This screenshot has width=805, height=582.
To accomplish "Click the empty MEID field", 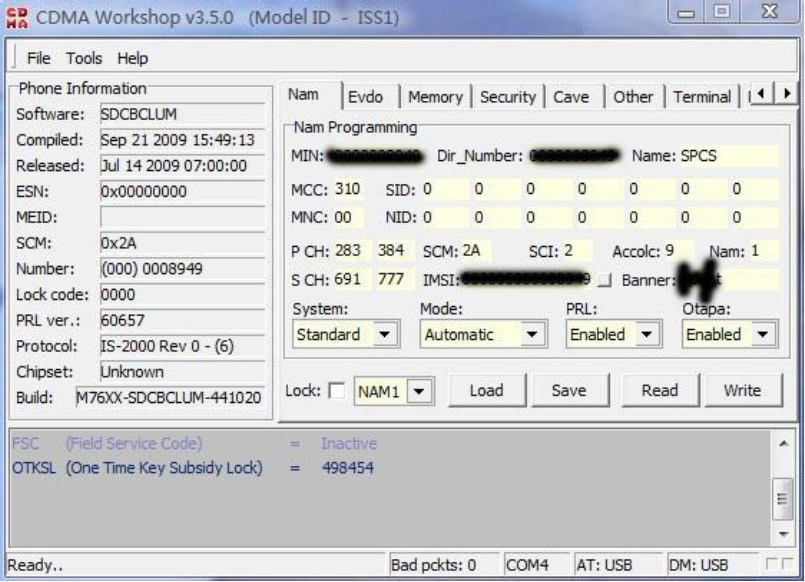I will (x=182, y=218).
